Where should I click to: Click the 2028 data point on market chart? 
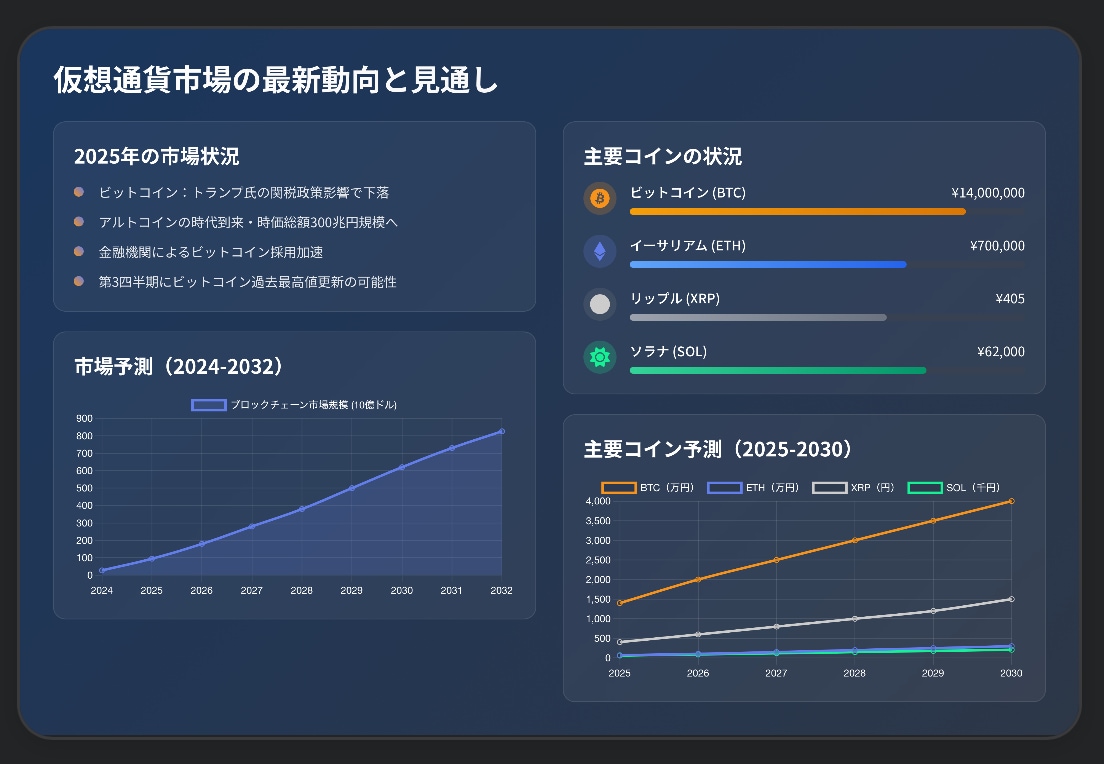tap(301, 508)
